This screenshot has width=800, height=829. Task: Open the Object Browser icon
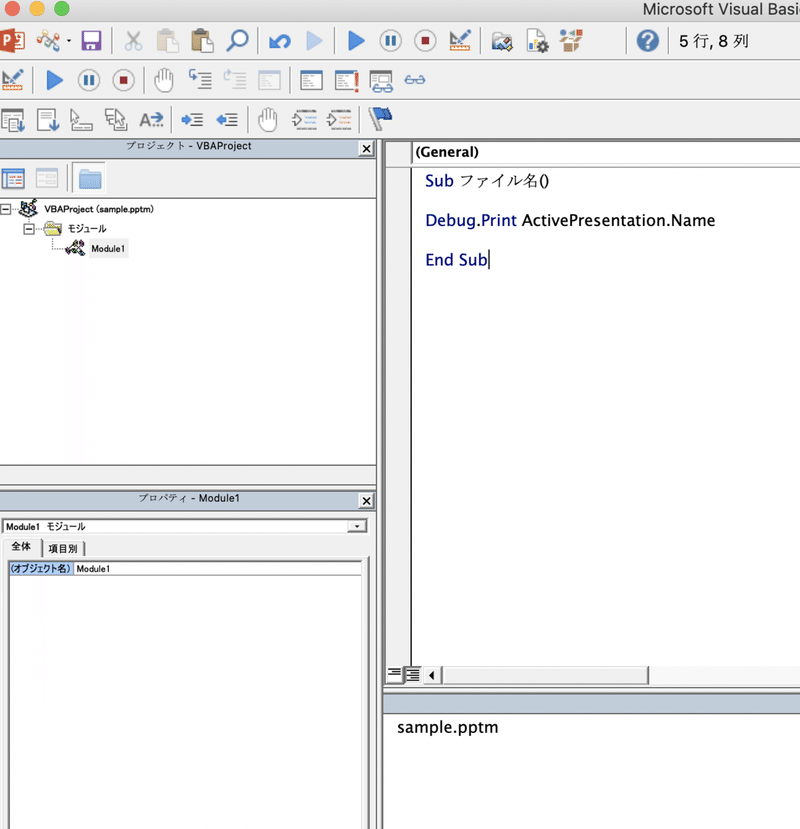[x=571, y=41]
